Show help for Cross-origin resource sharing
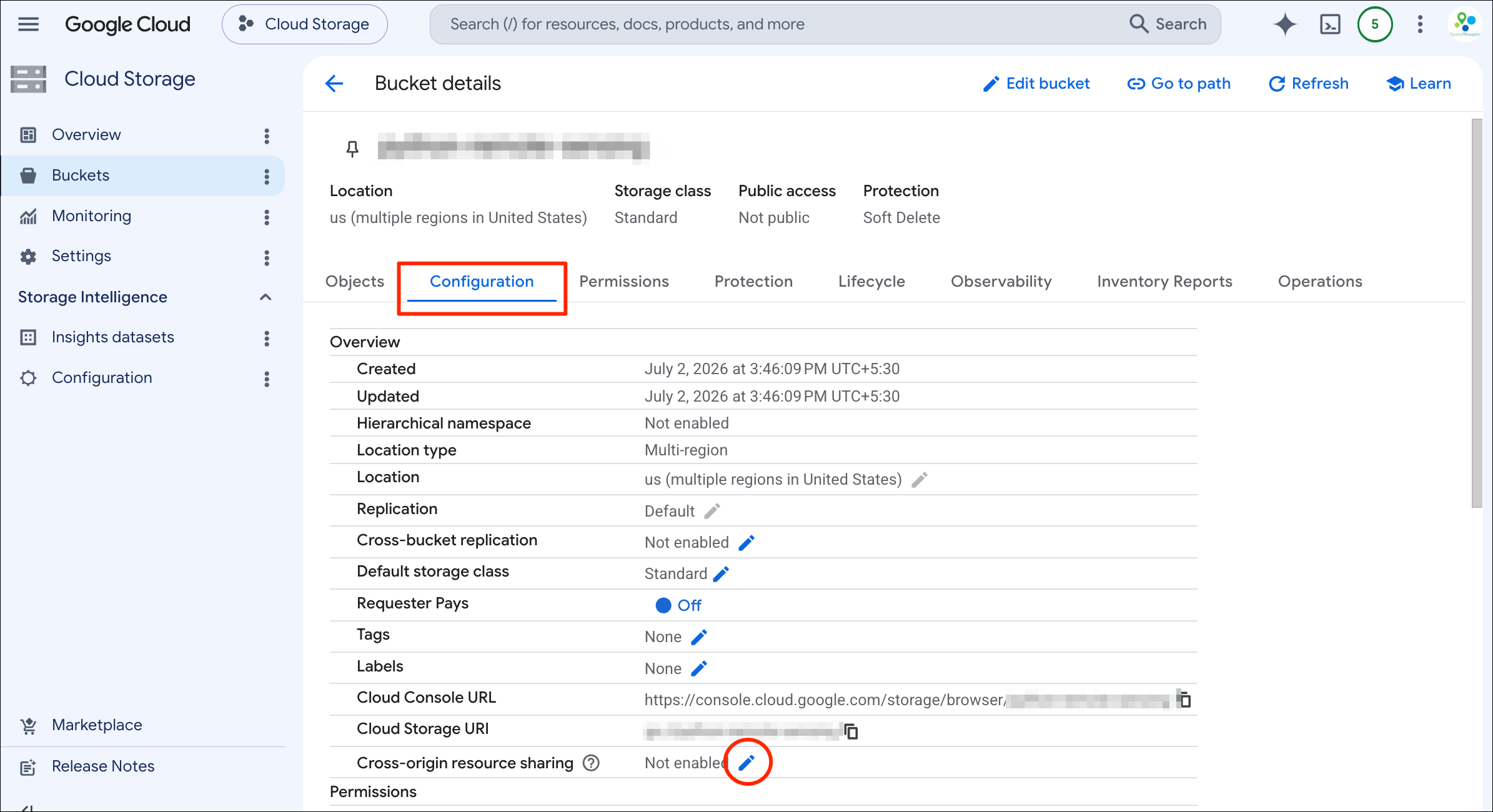Image resolution: width=1493 pixels, height=812 pixels. pyautogui.click(x=591, y=763)
